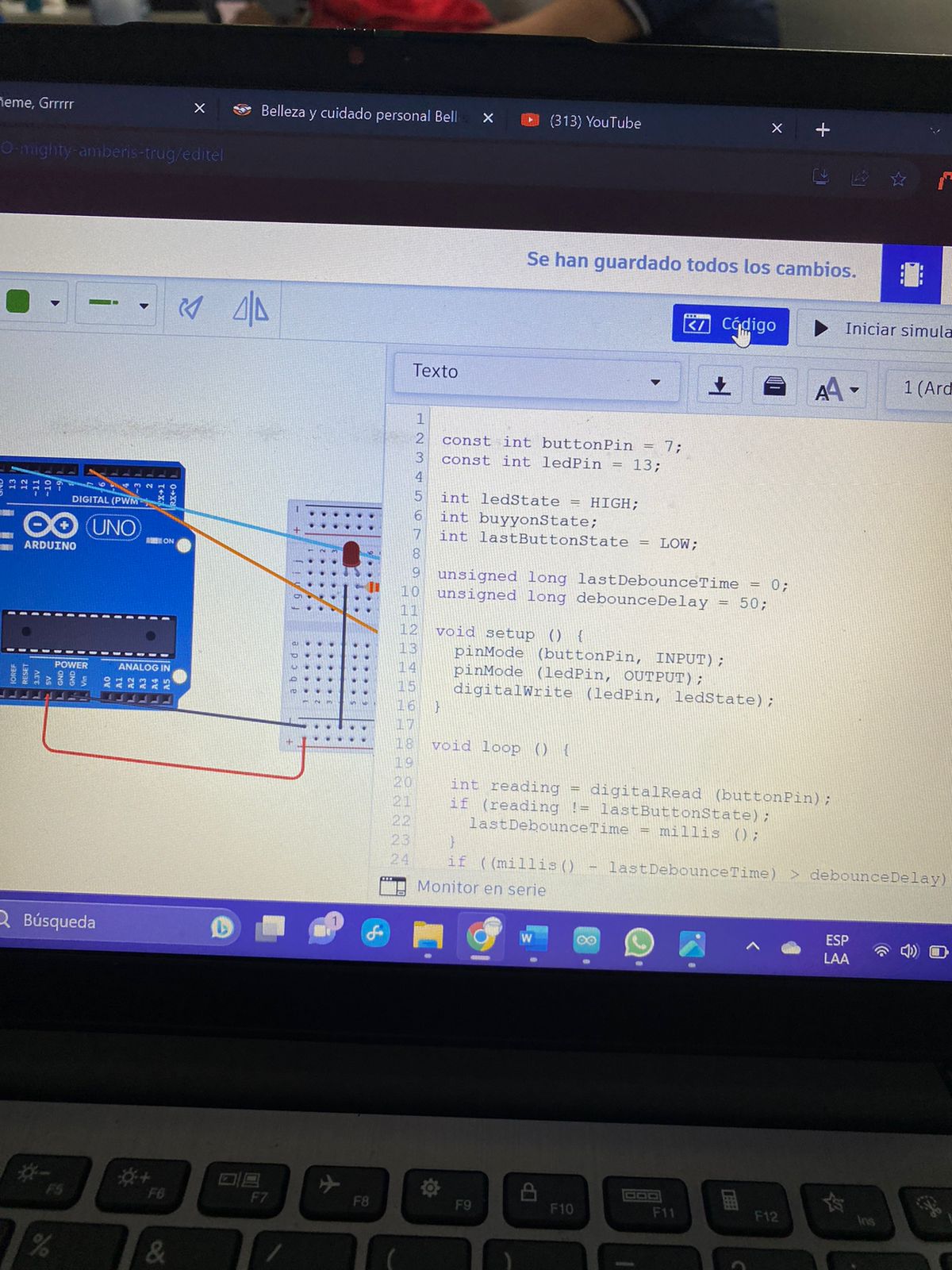The image size is (952, 1270).
Task: Open the wire type dropdown arrow
Action: point(144,306)
